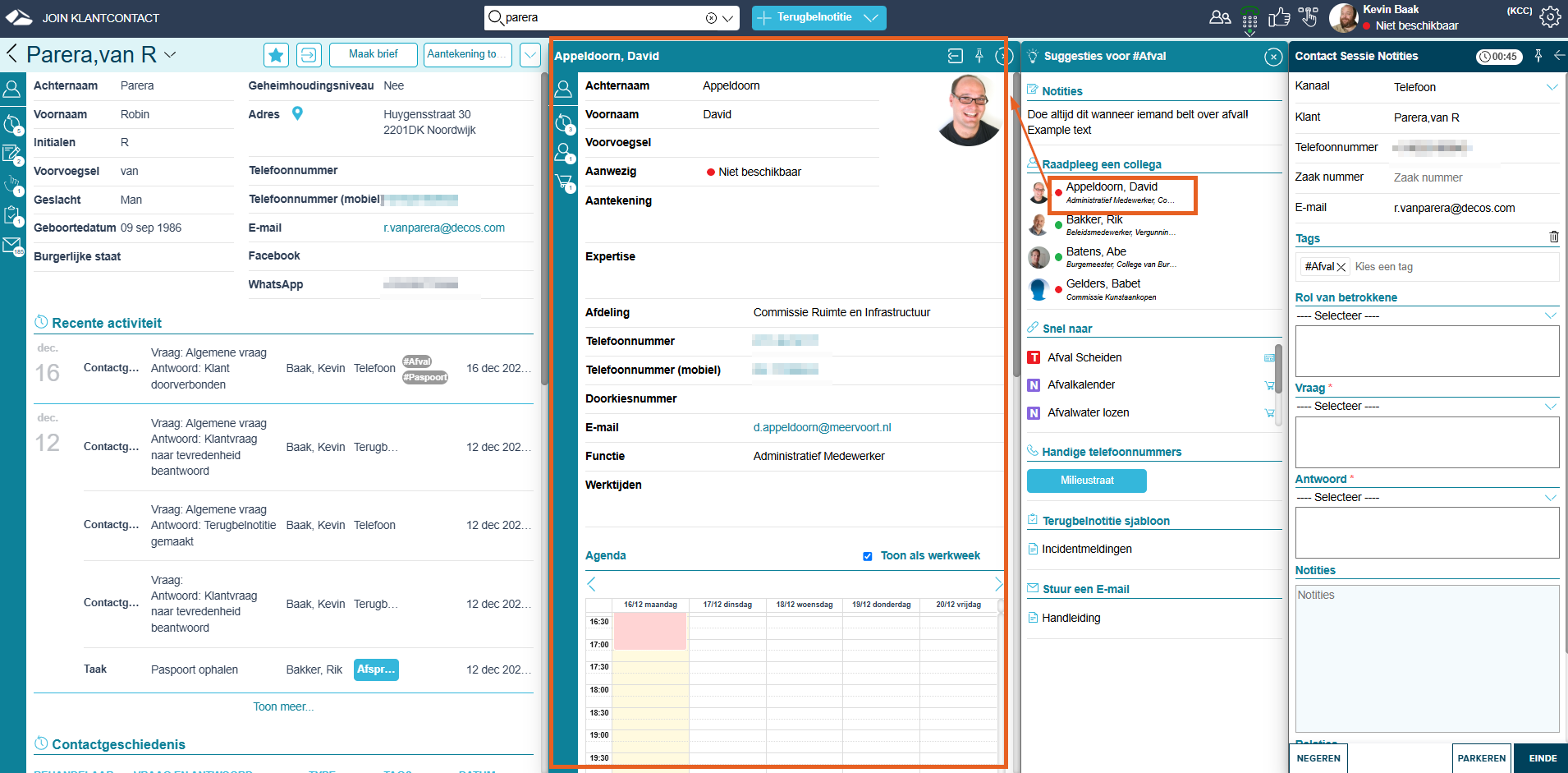Viewport: 1568px width, 773px height.
Task: Close the Suggesties voor #Afval panel
Action: (x=1272, y=57)
